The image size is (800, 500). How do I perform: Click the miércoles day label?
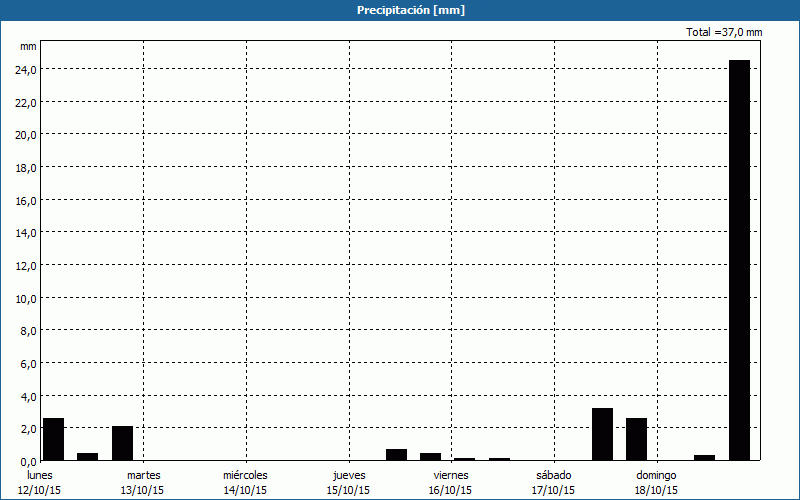(x=245, y=475)
